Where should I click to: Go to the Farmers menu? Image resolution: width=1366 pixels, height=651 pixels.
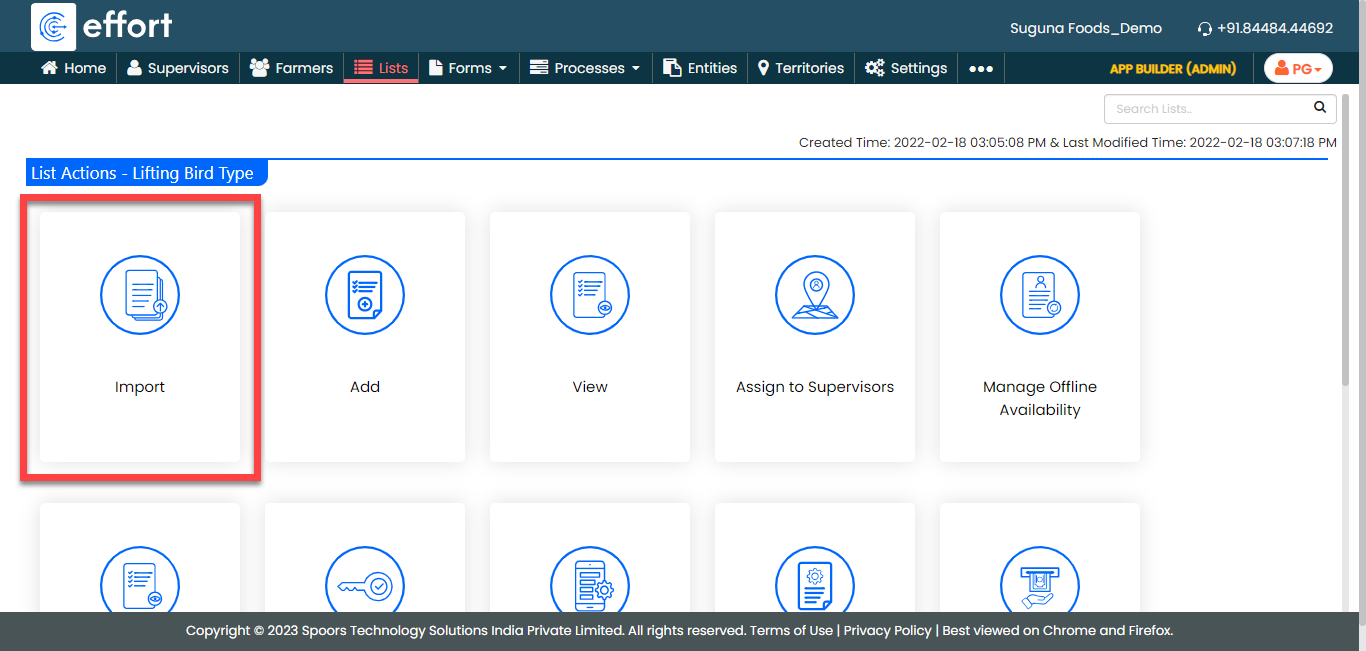click(x=291, y=68)
